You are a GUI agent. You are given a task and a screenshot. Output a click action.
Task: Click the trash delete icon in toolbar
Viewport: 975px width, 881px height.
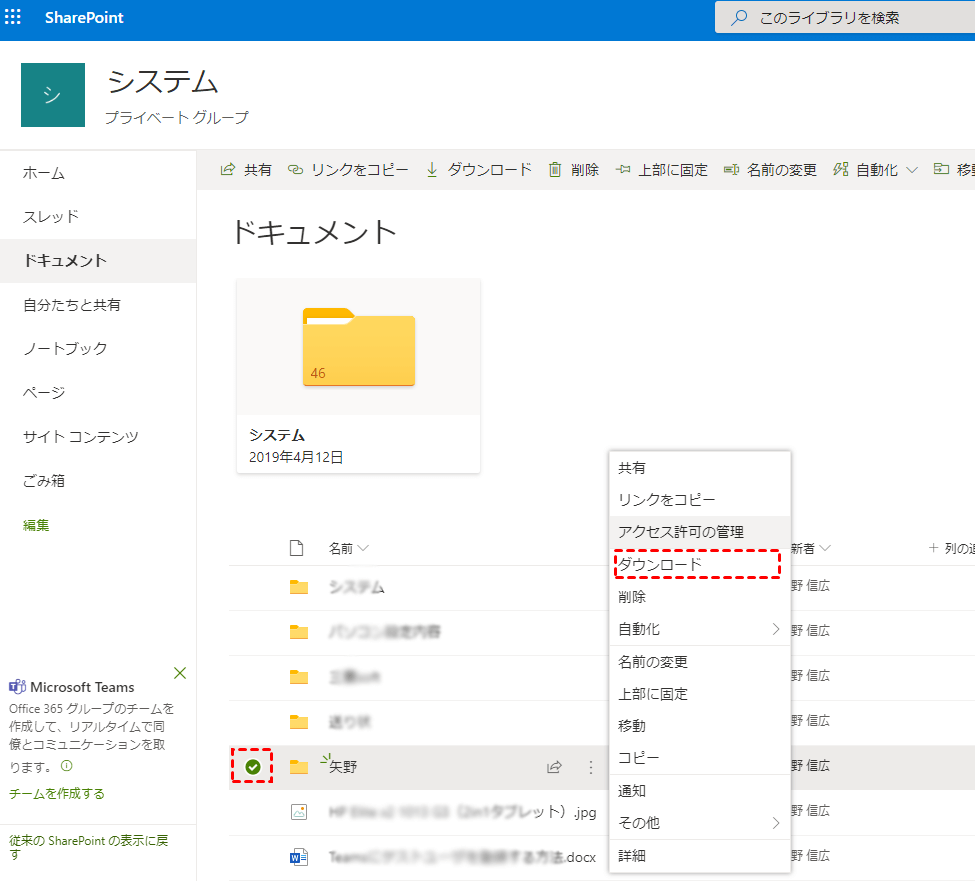(555, 170)
